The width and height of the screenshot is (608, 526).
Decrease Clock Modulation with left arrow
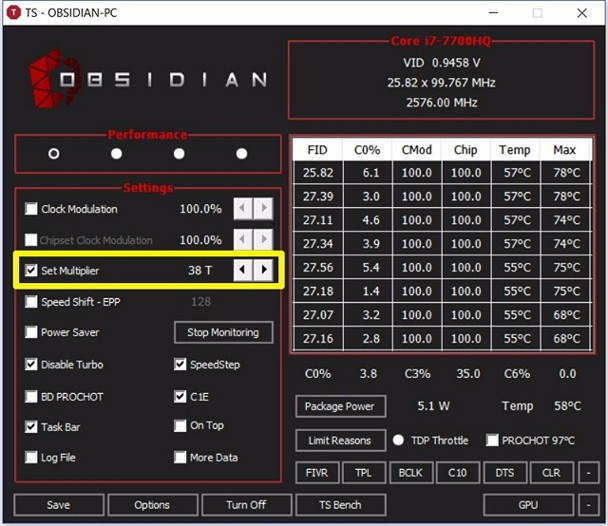[243, 209]
